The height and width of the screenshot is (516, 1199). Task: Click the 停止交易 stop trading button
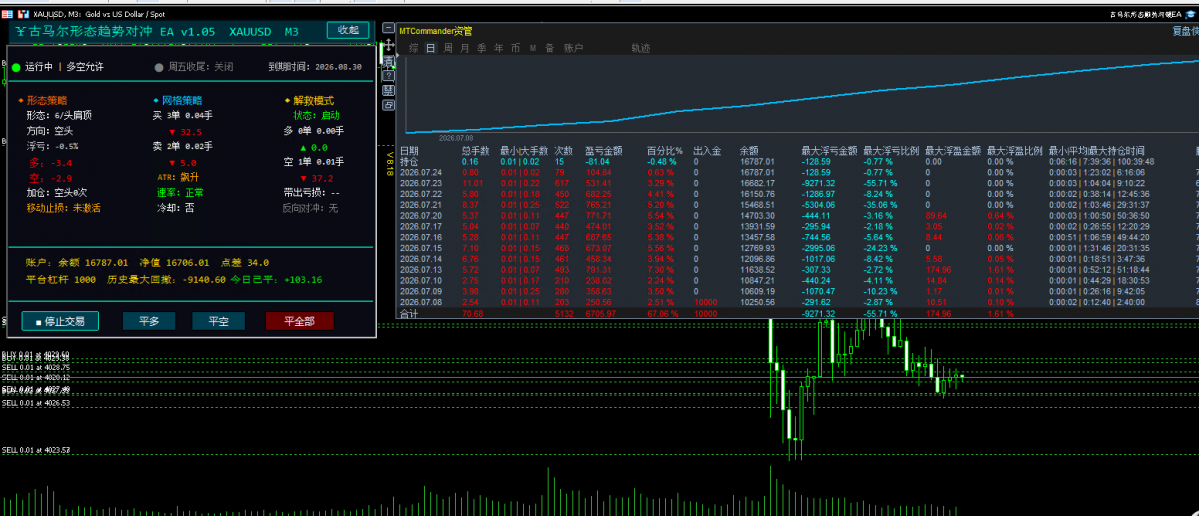pyautogui.click(x=60, y=321)
